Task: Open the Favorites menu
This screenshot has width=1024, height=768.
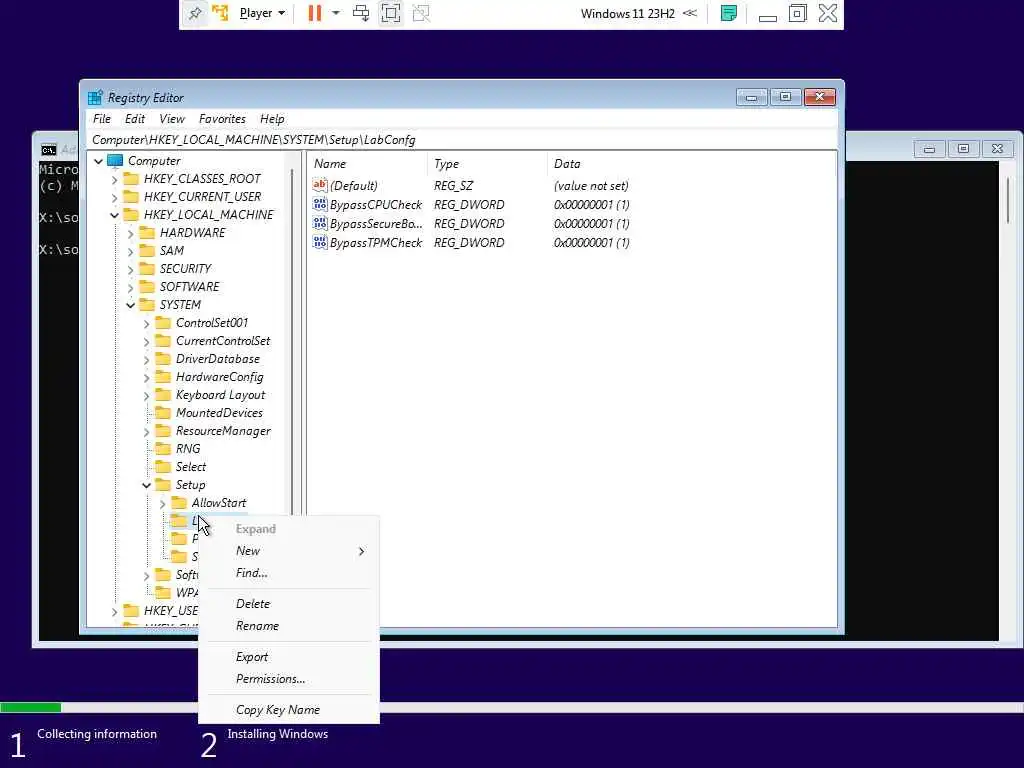Action: coord(222,119)
